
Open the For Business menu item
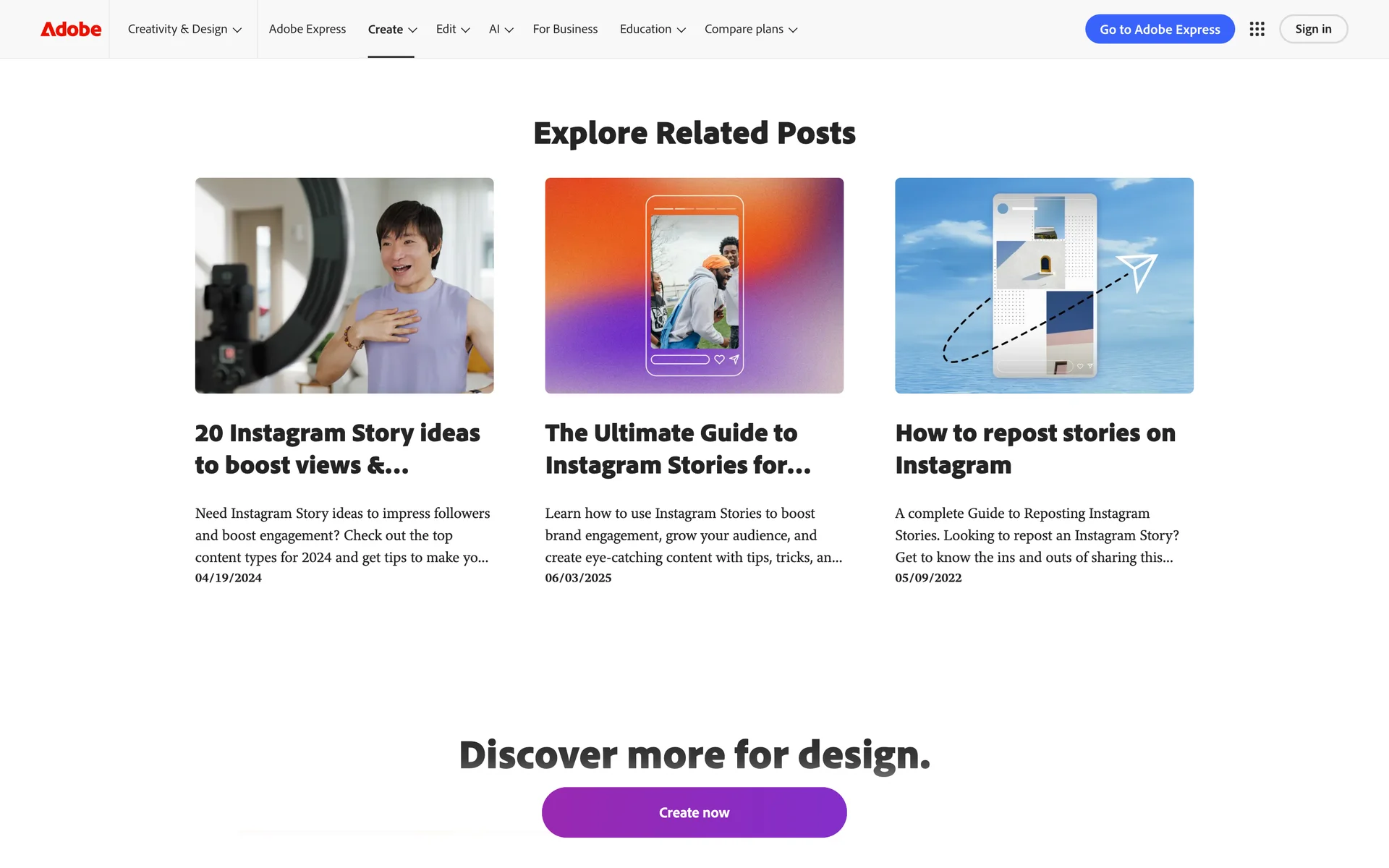(565, 29)
